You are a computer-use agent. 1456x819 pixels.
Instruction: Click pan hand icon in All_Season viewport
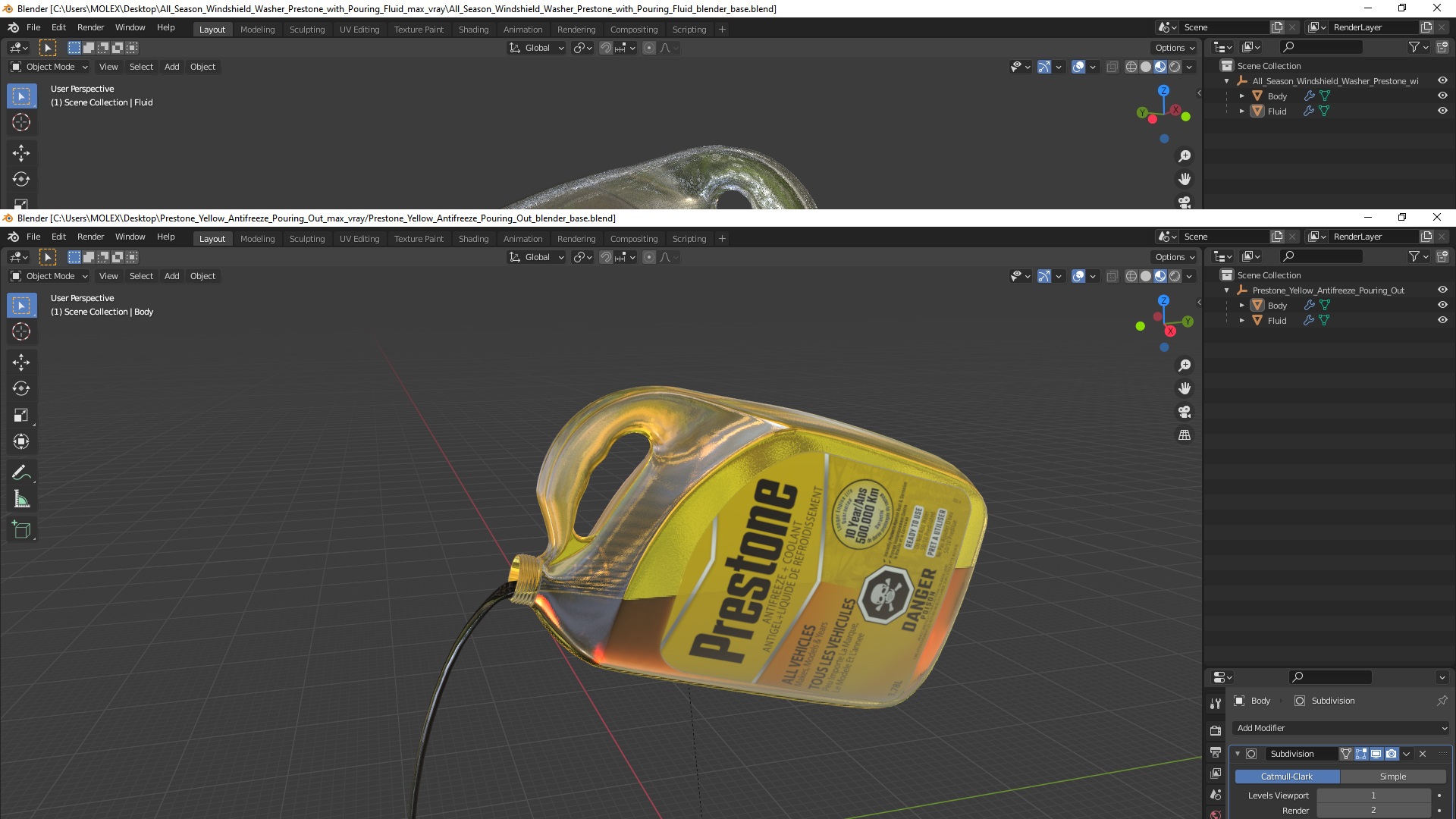[x=1185, y=179]
